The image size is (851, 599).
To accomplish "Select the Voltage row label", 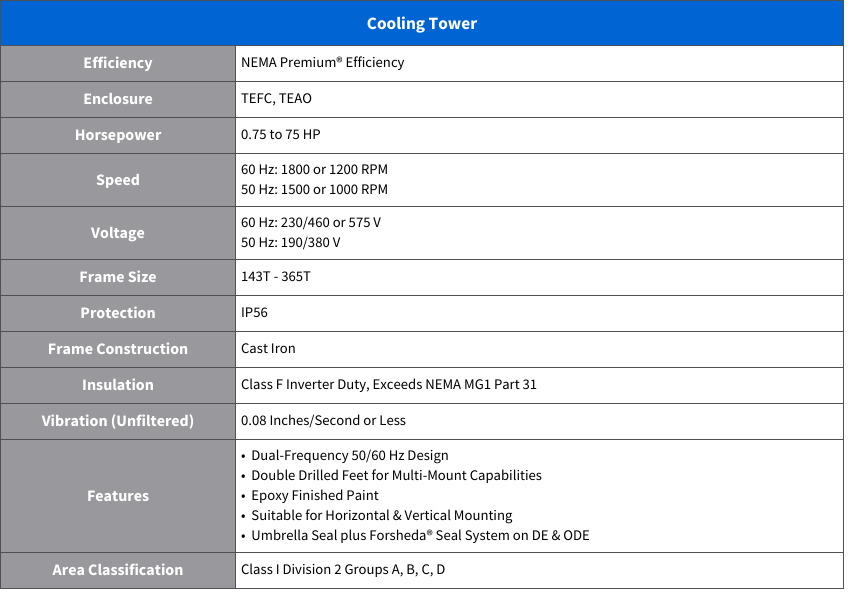I will click(118, 233).
